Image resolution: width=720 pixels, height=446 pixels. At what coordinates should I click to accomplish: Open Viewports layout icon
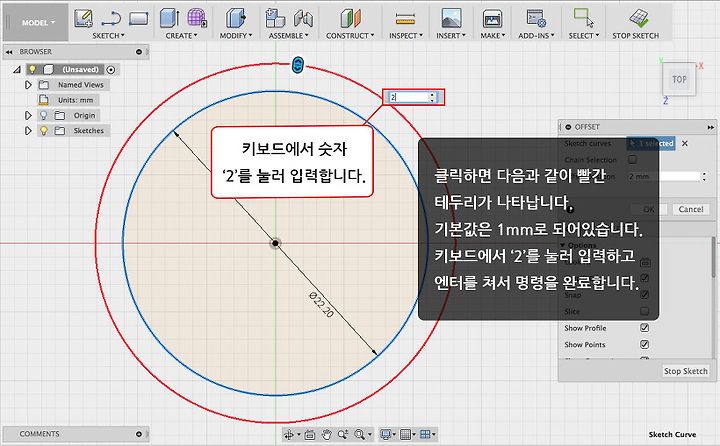(425, 434)
